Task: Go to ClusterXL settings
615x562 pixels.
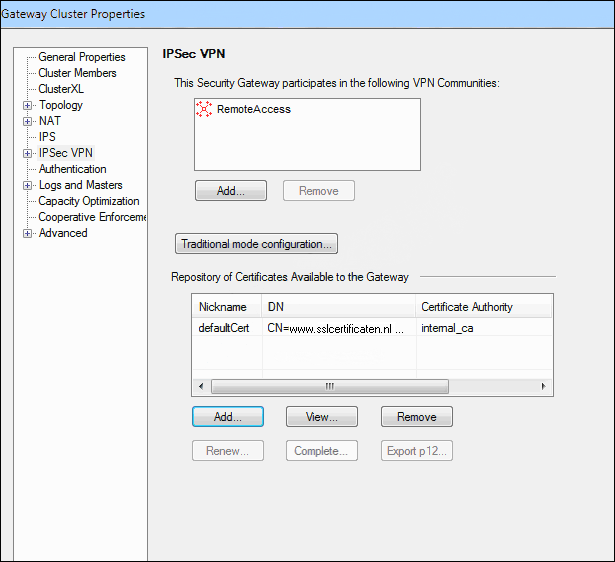Action: pyautogui.click(x=61, y=89)
